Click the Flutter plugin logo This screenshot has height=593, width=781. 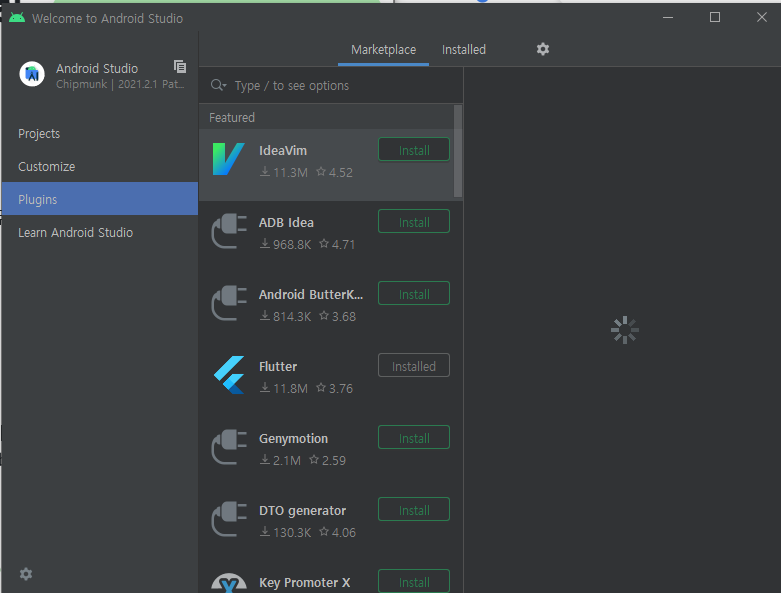tap(229, 375)
